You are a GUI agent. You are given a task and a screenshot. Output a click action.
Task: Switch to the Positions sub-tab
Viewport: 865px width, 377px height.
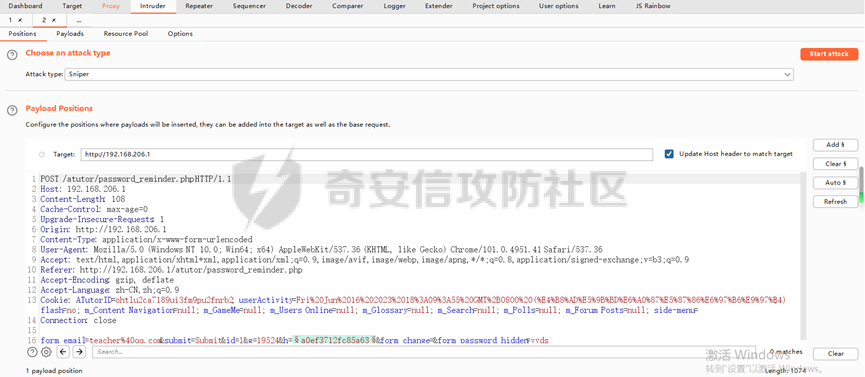pyautogui.click(x=23, y=34)
